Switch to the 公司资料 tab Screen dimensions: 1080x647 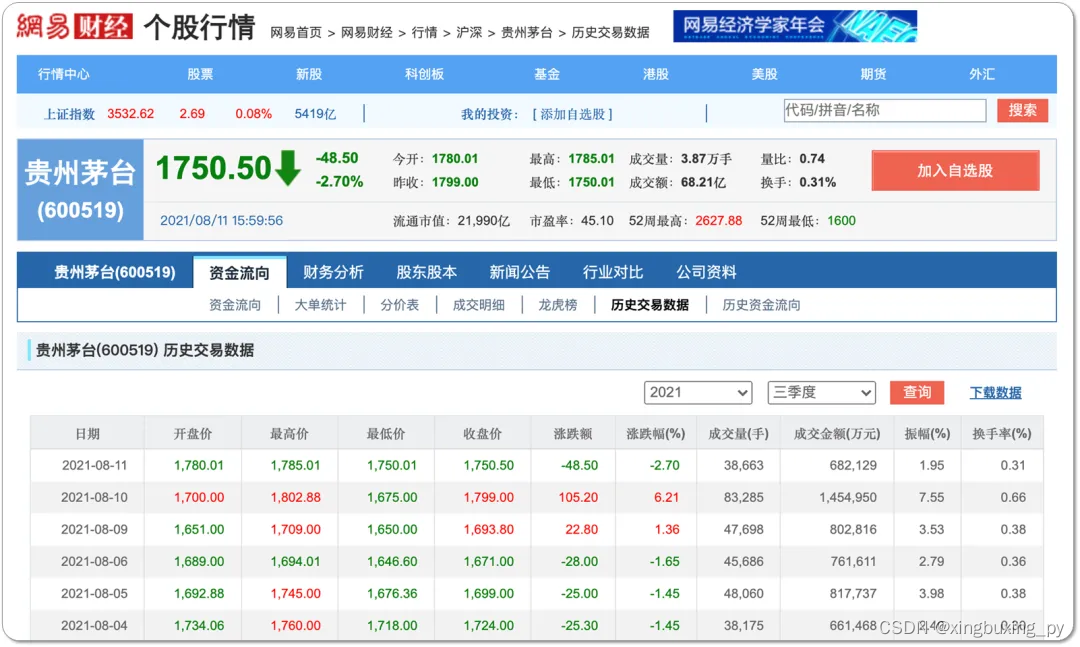[x=706, y=272]
